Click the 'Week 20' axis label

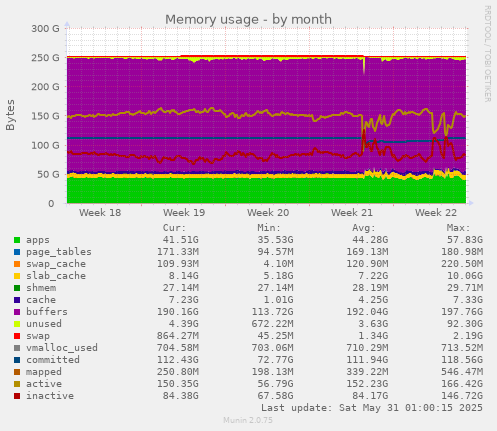[x=268, y=213]
